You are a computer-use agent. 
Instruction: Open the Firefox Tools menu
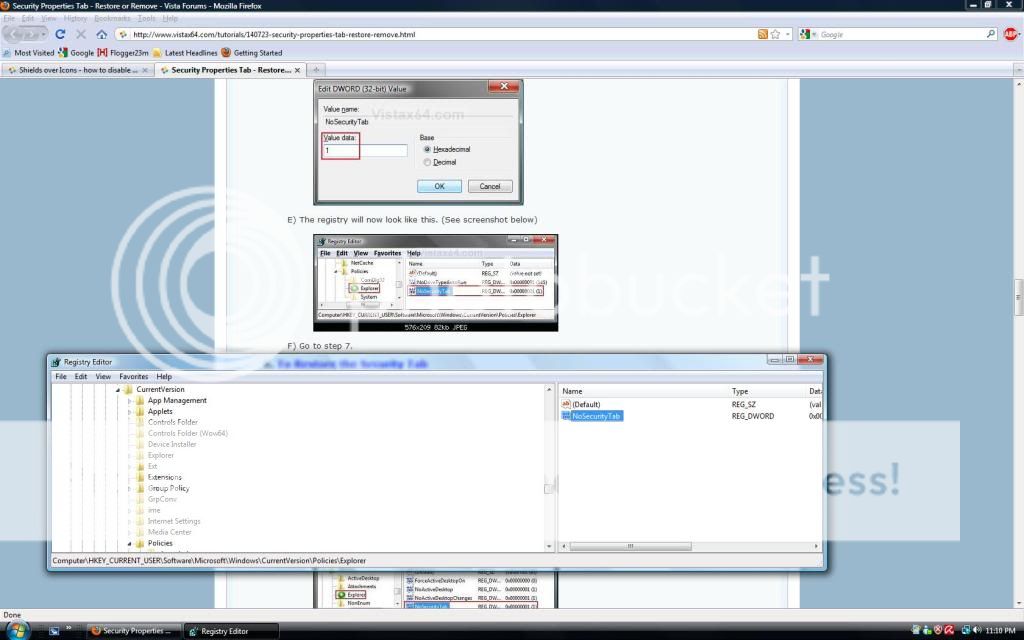[146, 18]
